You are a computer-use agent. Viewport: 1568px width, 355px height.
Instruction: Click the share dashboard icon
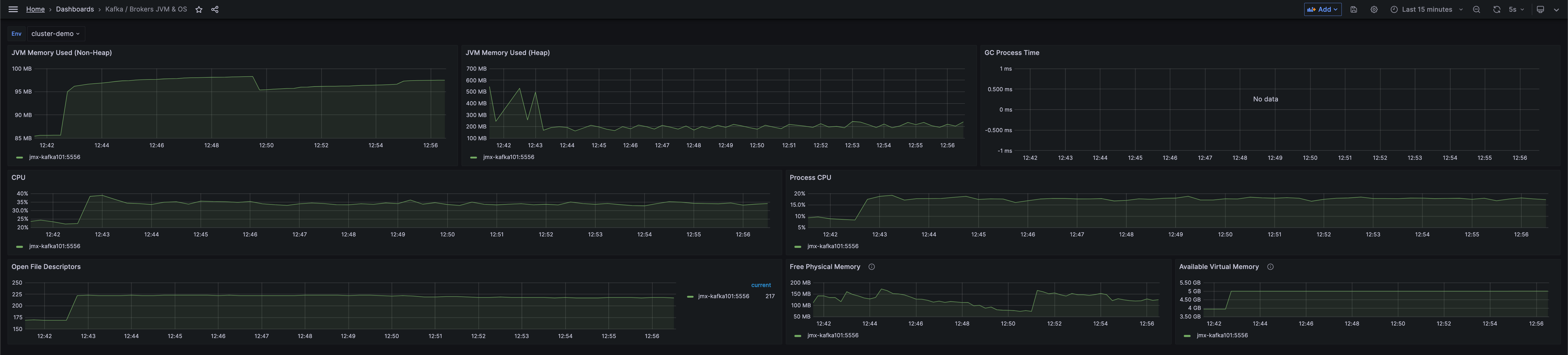click(x=215, y=10)
